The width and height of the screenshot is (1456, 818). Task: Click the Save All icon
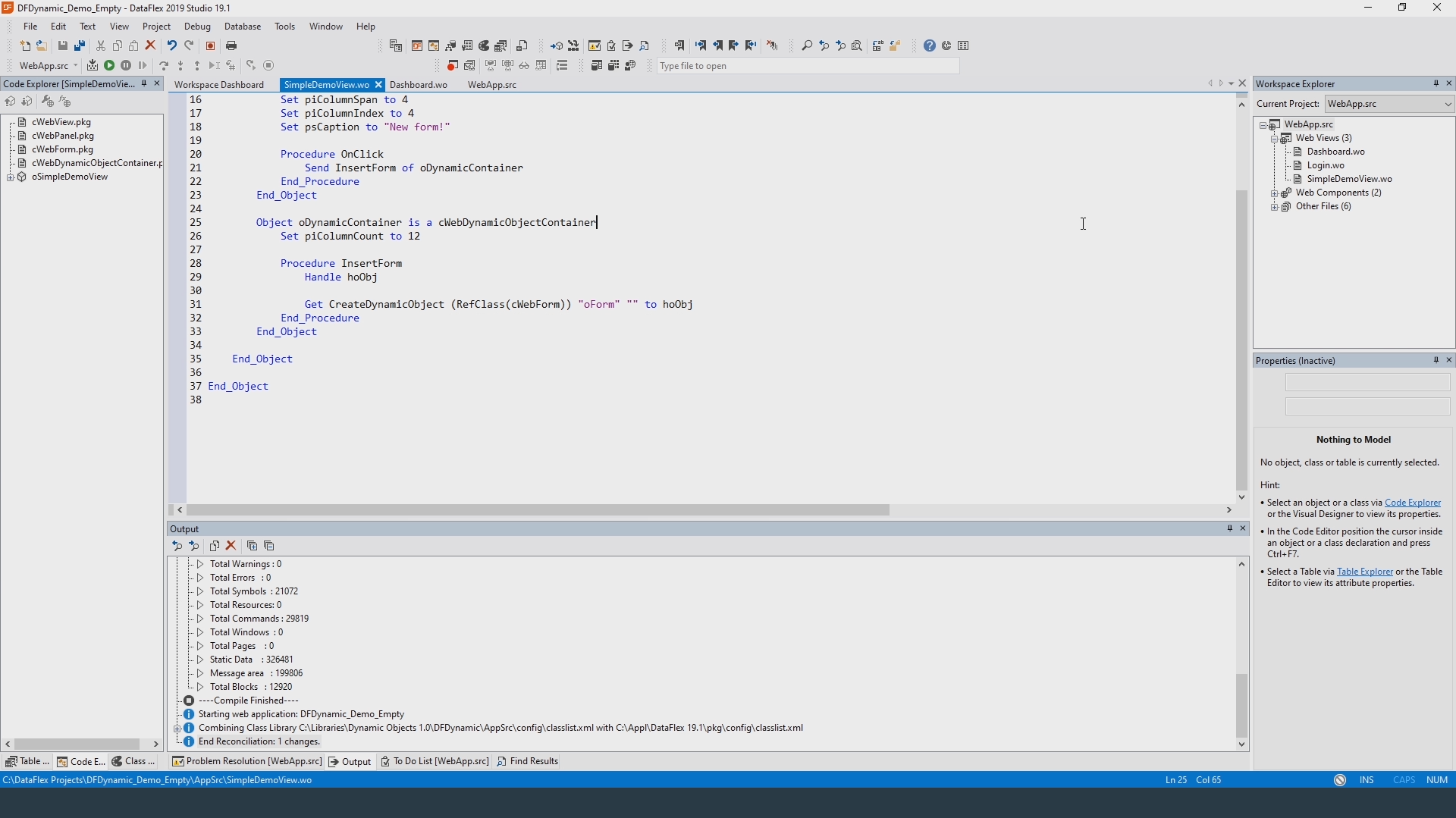pos(80,46)
